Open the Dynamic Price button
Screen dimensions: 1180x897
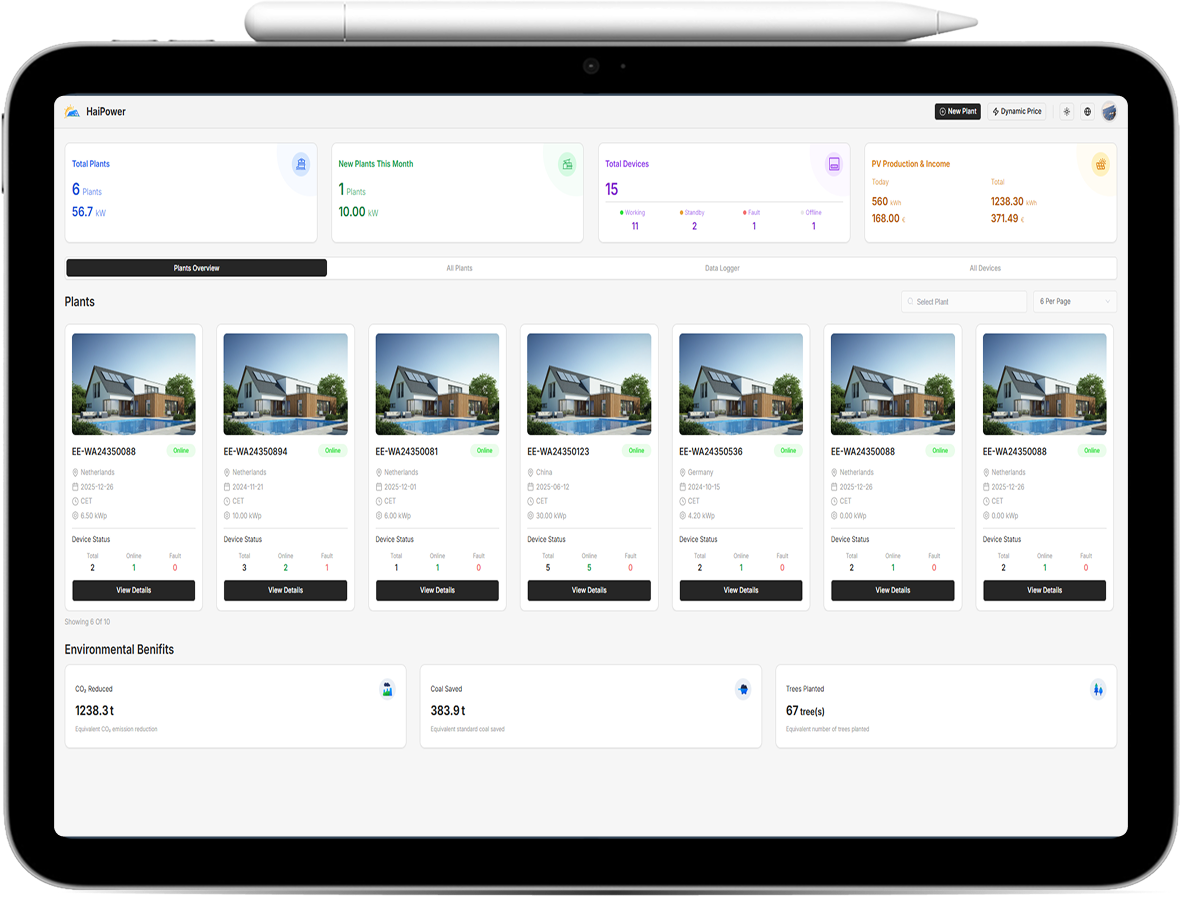(1016, 112)
